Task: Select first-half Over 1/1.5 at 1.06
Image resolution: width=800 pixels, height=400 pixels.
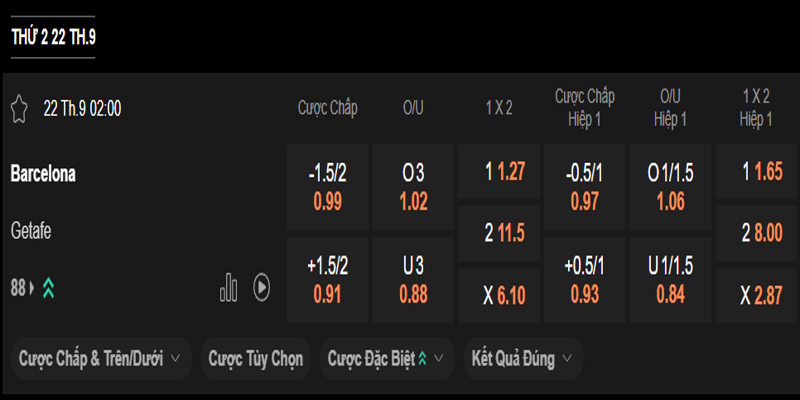Action: tap(670, 187)
